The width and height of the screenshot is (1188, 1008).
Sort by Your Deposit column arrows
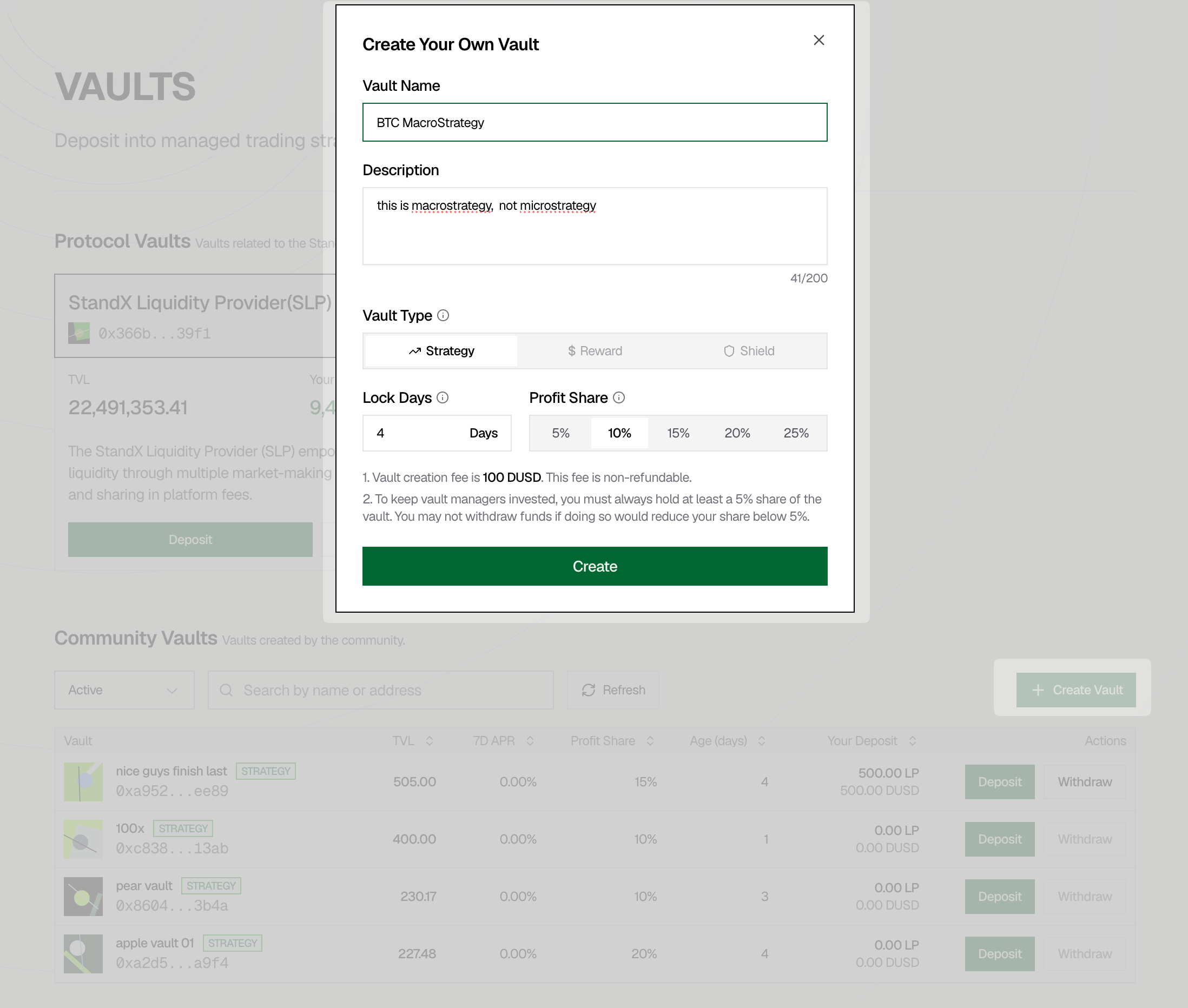tap(913, 740)
